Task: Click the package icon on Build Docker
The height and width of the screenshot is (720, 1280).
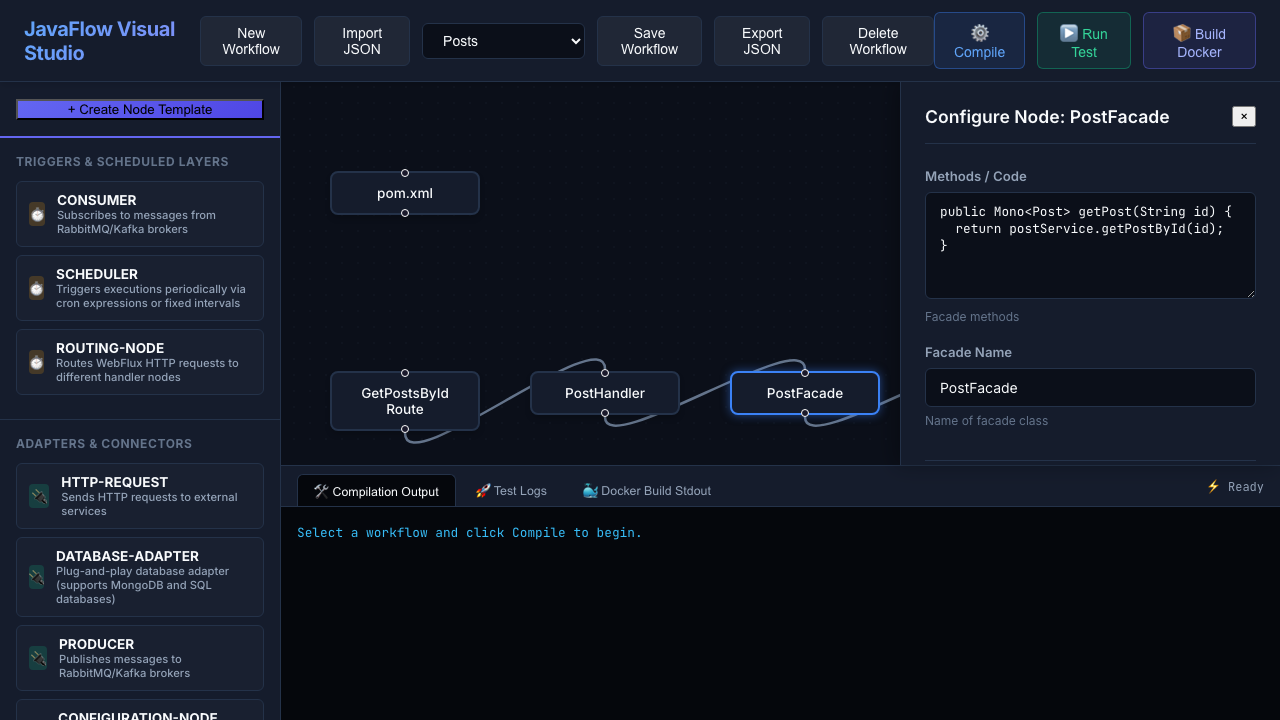Action: tap(1181, 33)
